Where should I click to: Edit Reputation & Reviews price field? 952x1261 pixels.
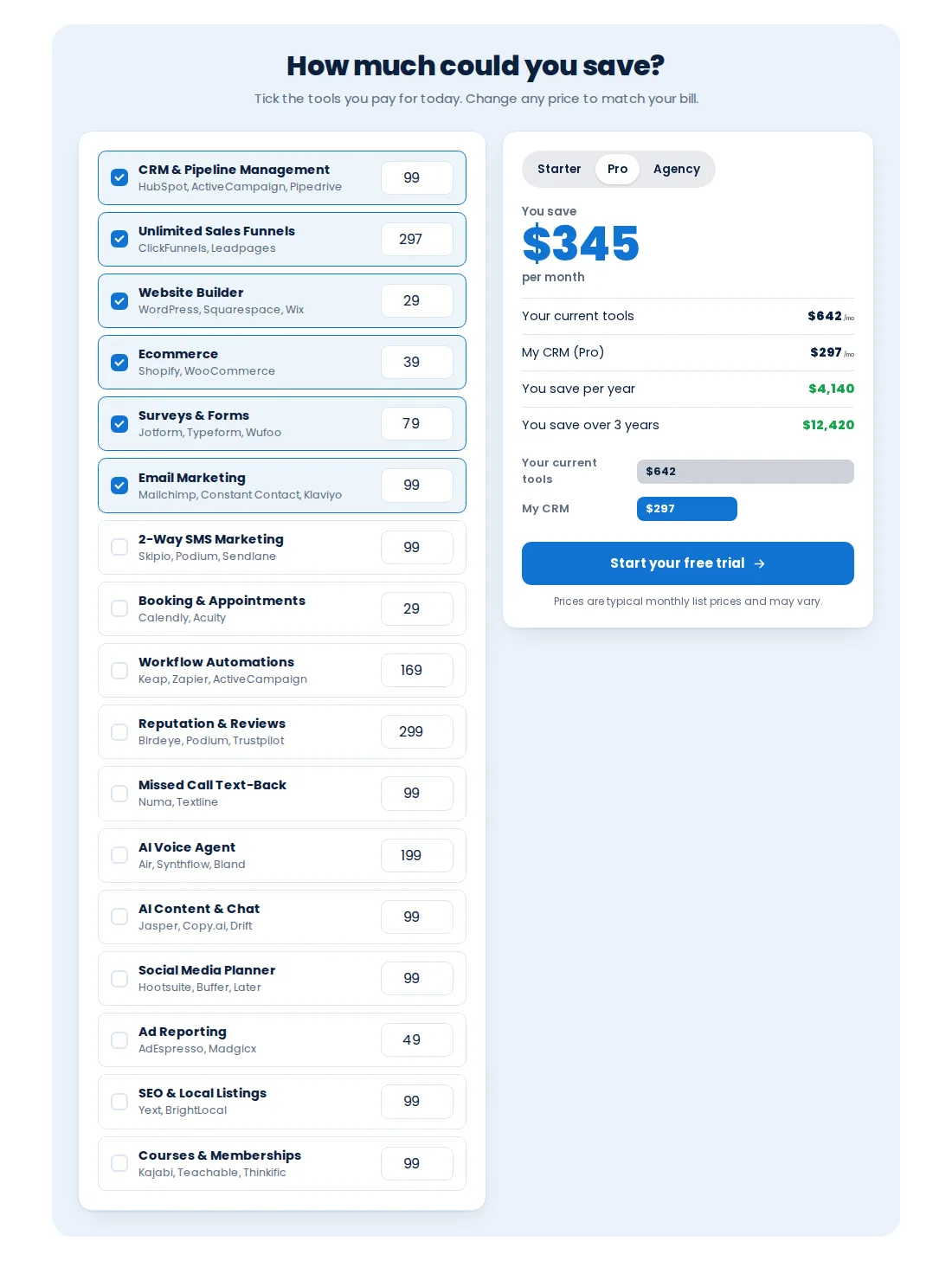(417, 731)
